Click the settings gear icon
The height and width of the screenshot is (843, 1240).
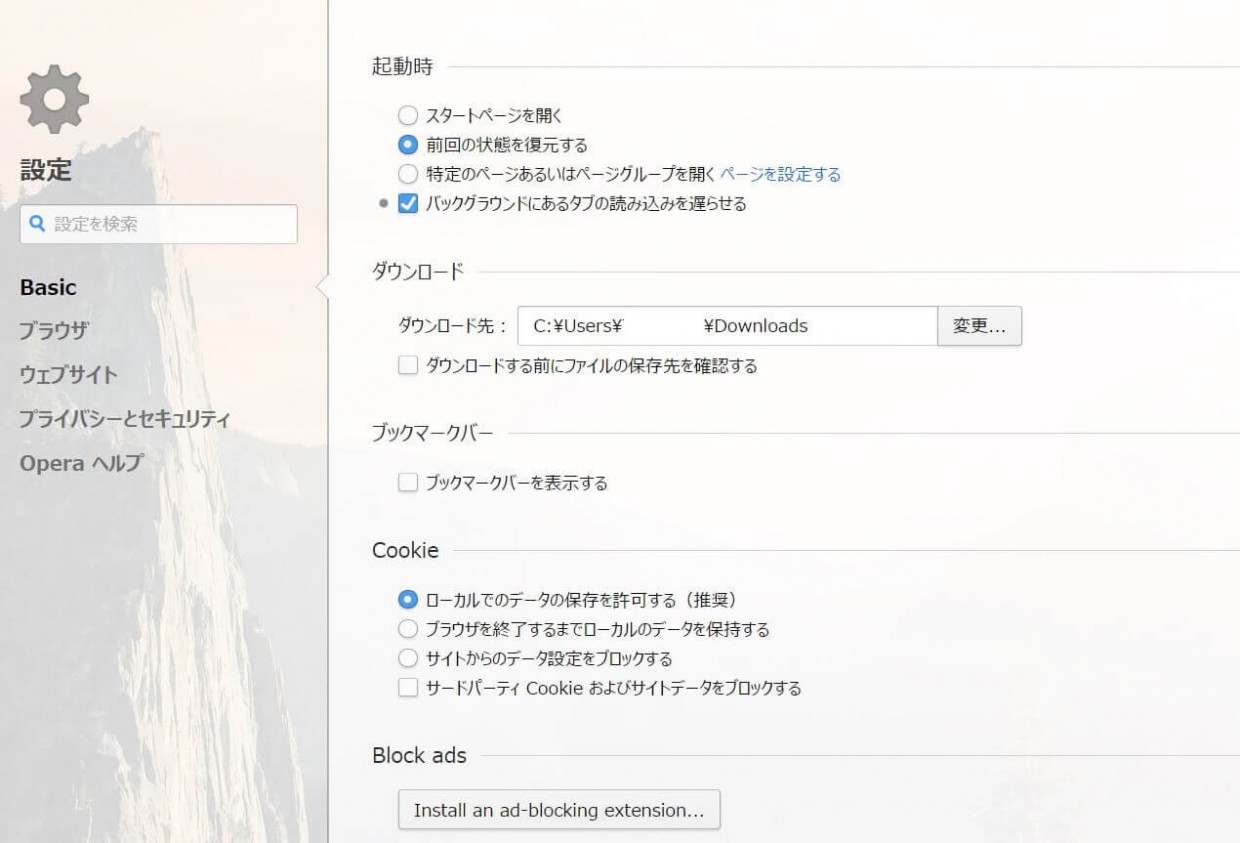point(55,98)
